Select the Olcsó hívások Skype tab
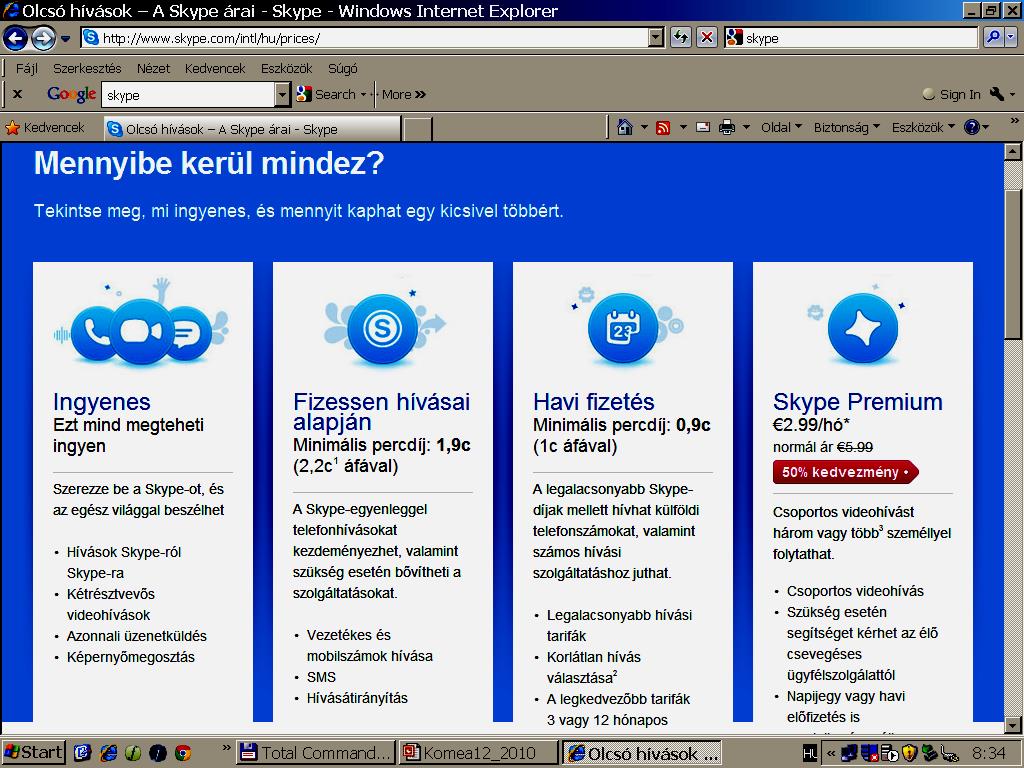 coord(252,129)
